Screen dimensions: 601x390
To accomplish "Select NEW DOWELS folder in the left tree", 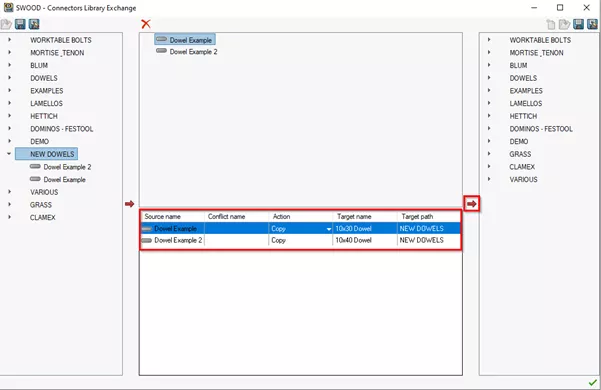I will coord(47,154).
